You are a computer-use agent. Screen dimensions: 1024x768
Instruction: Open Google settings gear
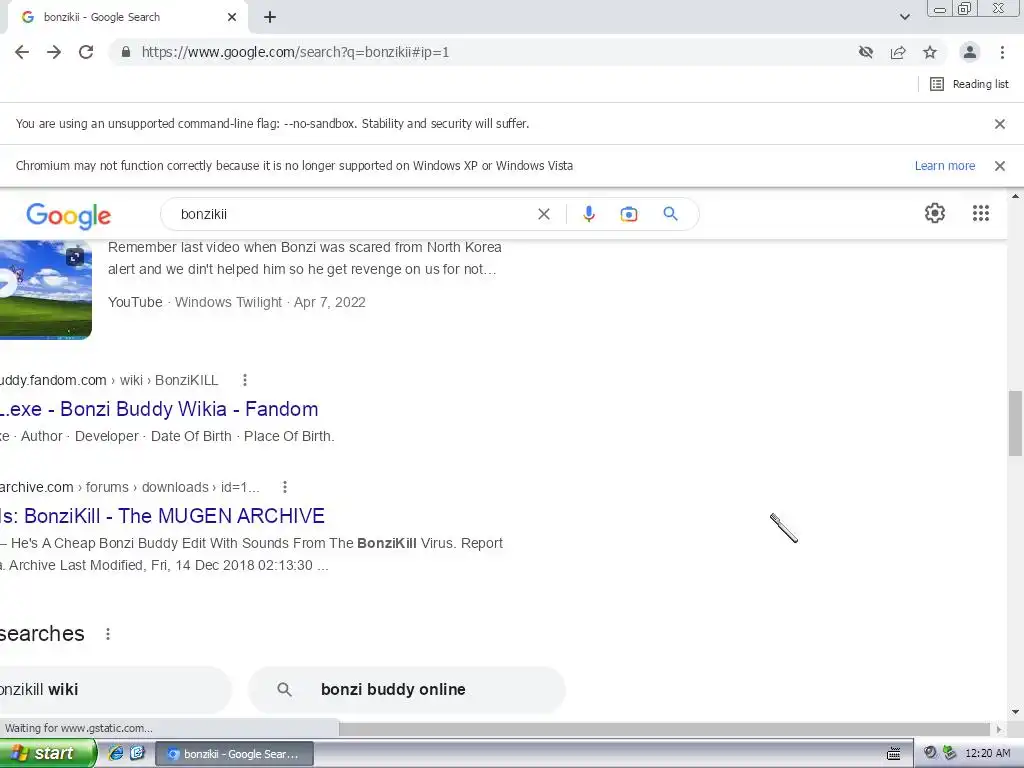[x=935, y=213]
